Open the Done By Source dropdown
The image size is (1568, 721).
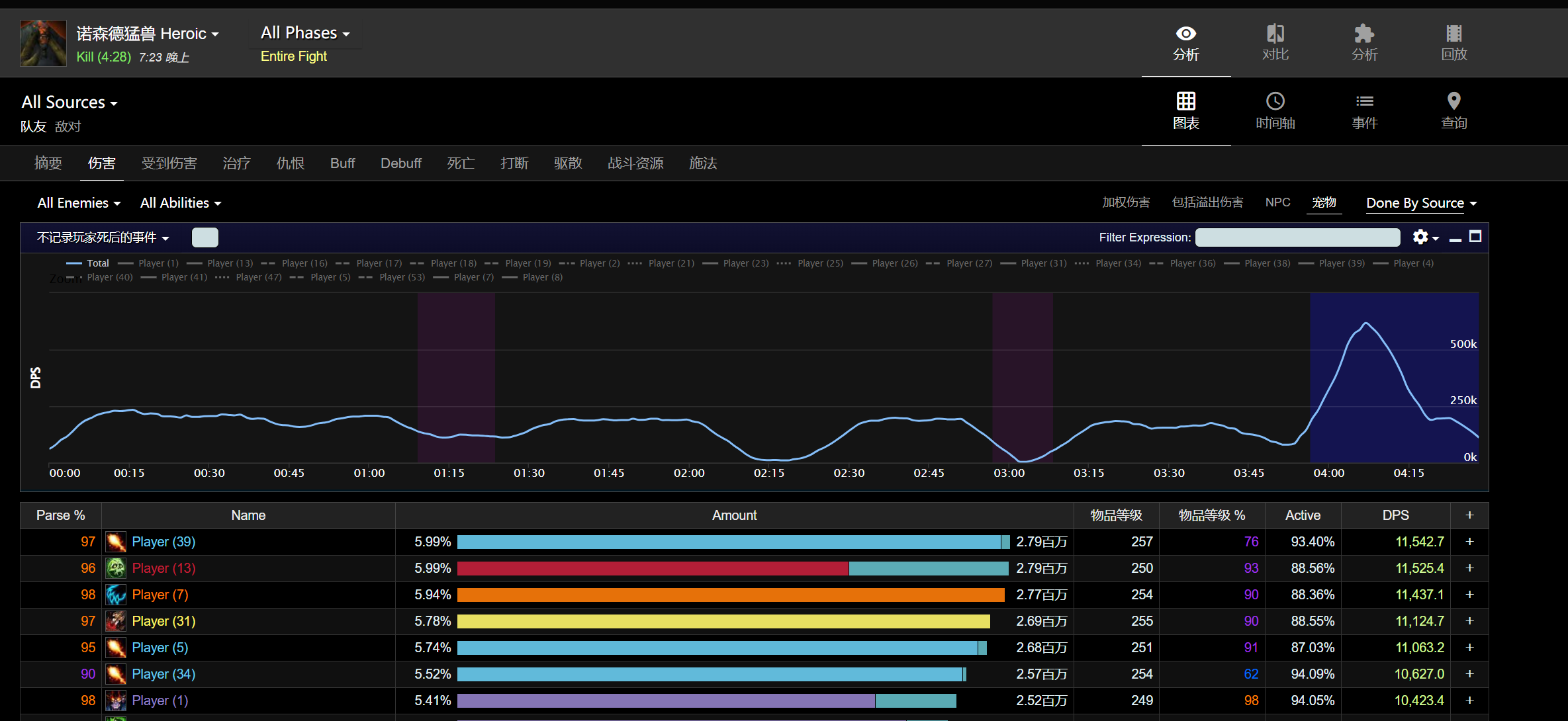click(1421, 203)
